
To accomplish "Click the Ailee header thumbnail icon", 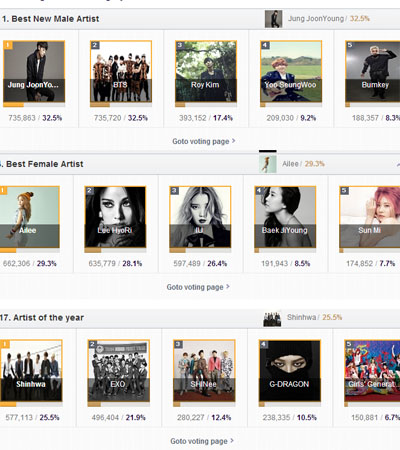I will [x=268, y=164].
